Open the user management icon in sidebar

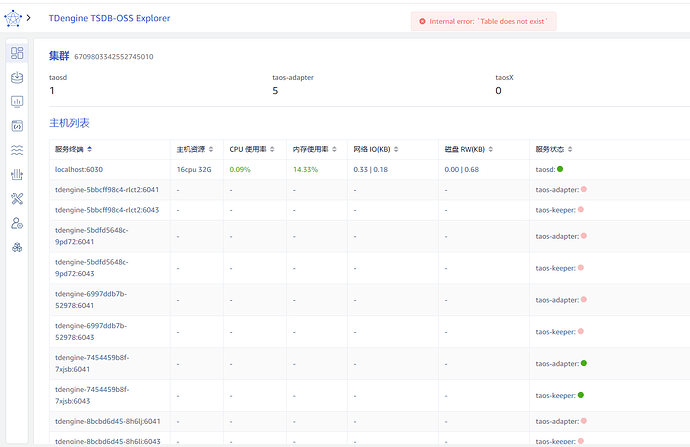pyautogui.click(x=17, y=224)
